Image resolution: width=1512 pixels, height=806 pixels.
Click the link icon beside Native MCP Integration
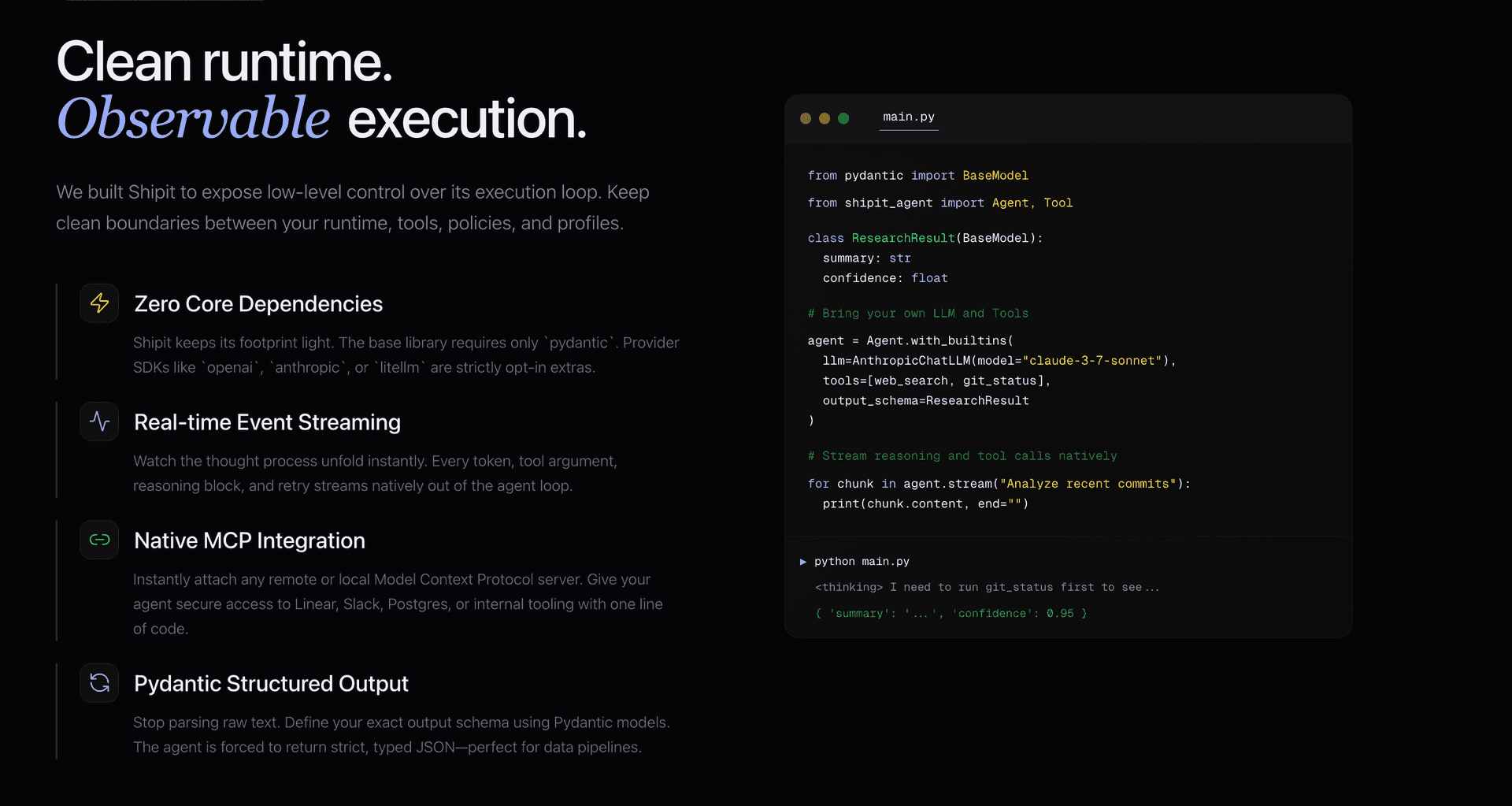click(x=99, y=540)
